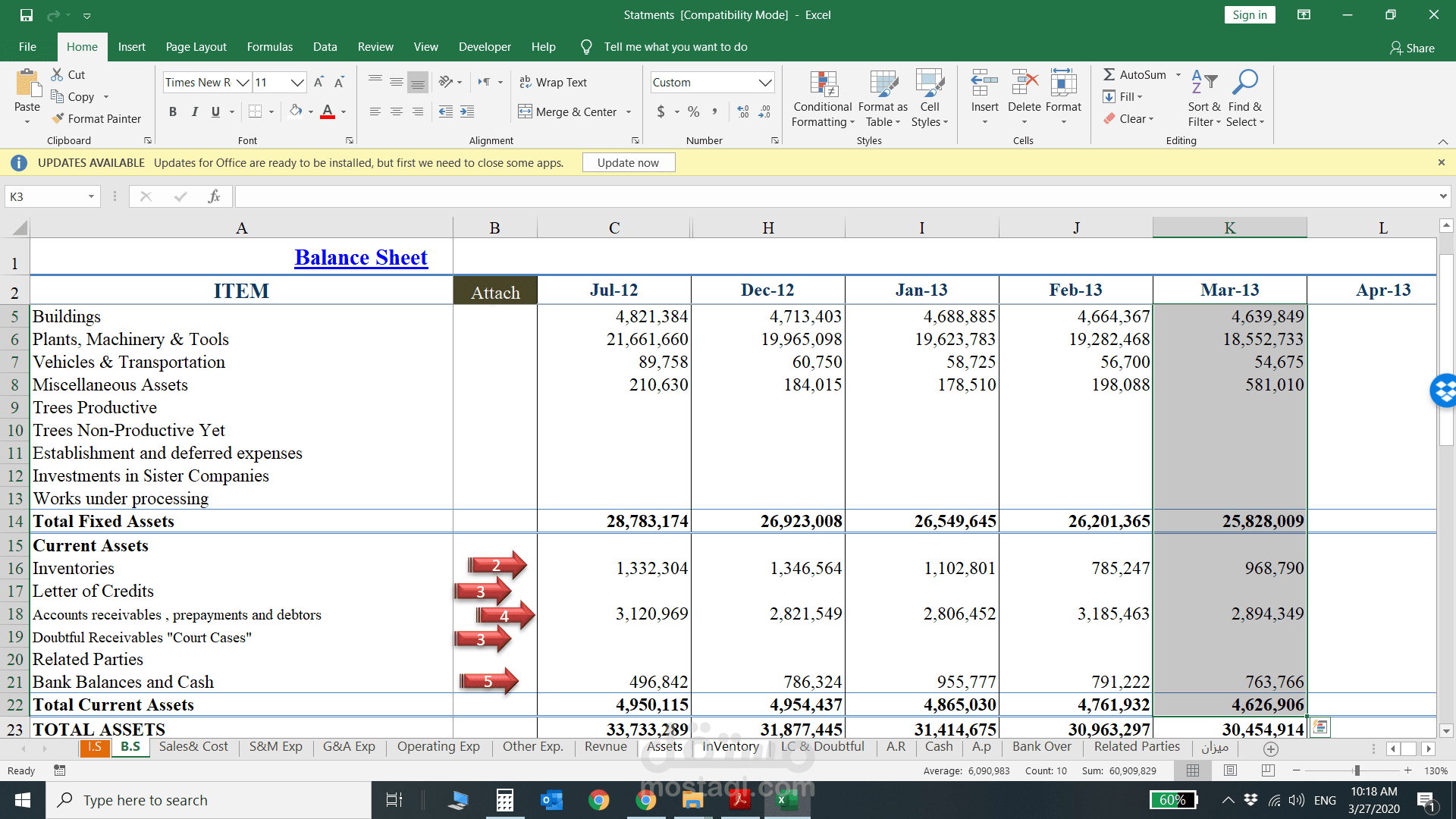This screenshot has width=1456, height=819.
Task: Switch to the Inventory sheet tab
Action: pyautogui.click(x=730, y=746)
